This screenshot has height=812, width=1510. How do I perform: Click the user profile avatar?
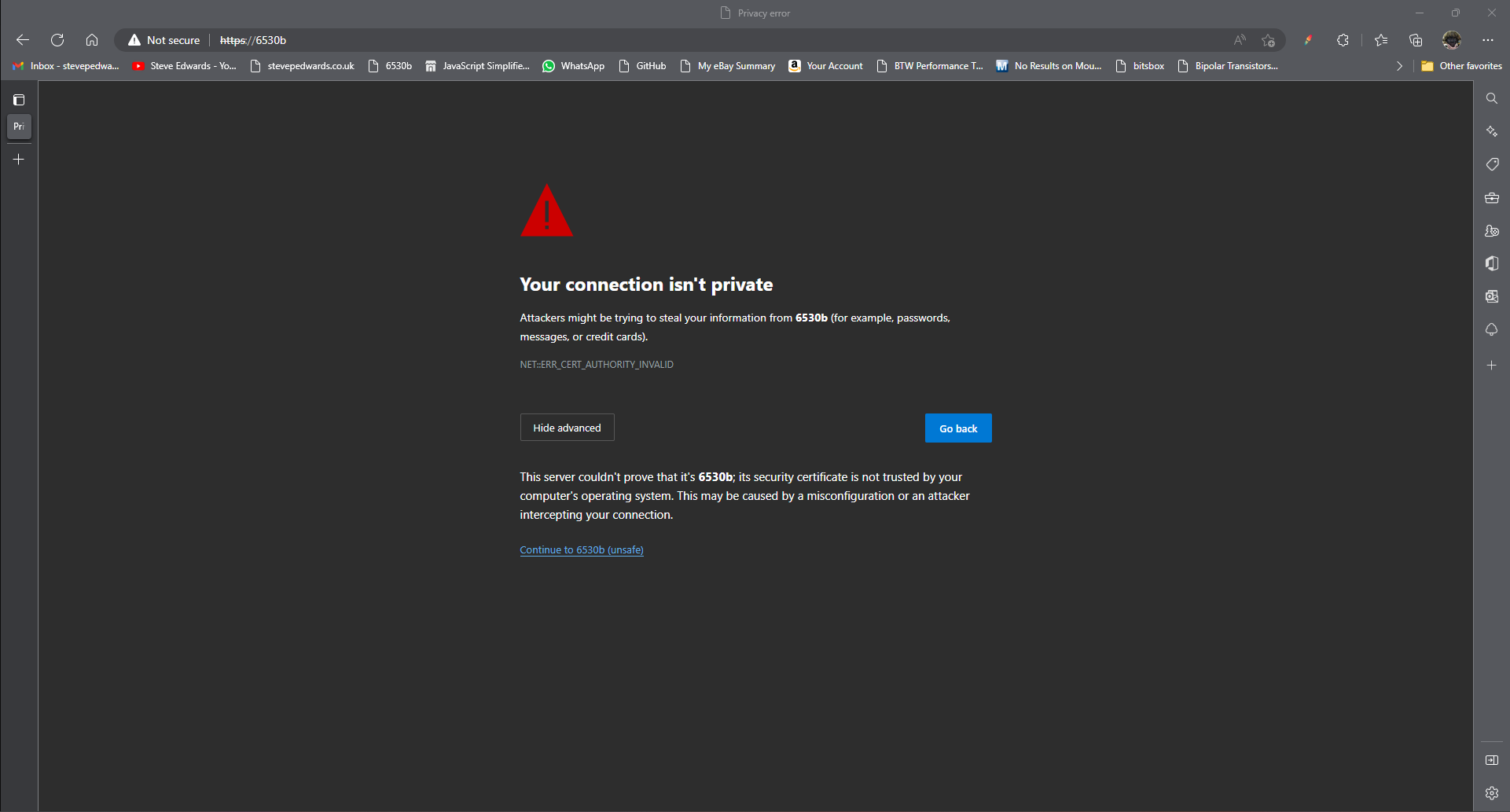[x=1451, y=40]
